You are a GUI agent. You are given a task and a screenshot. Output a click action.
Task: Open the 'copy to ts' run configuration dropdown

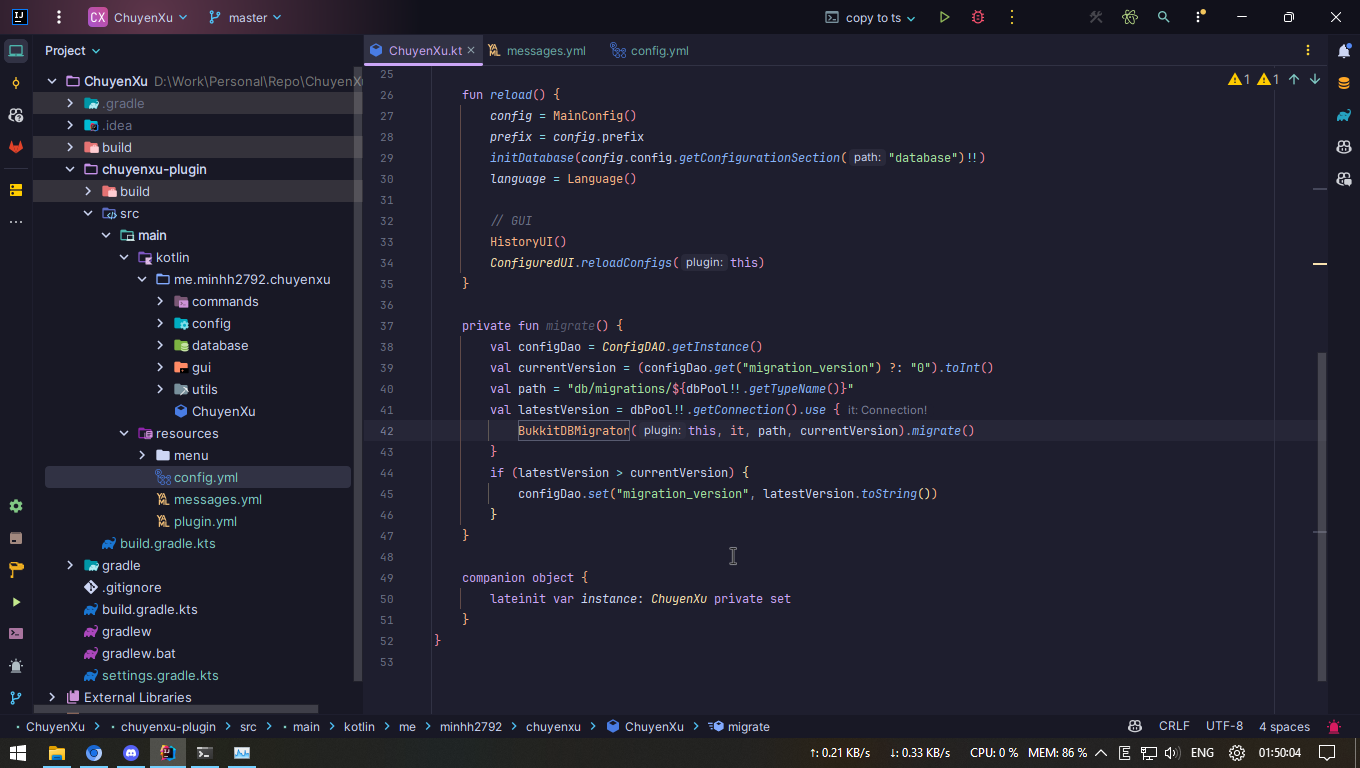[x=872, y=17]
